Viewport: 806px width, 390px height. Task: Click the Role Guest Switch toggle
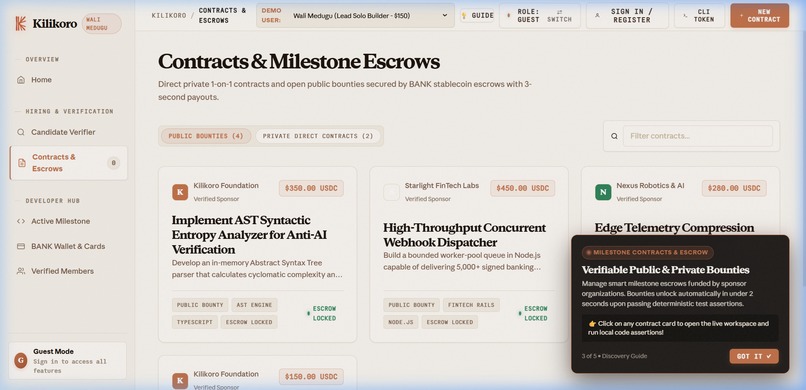pos(539,15)
